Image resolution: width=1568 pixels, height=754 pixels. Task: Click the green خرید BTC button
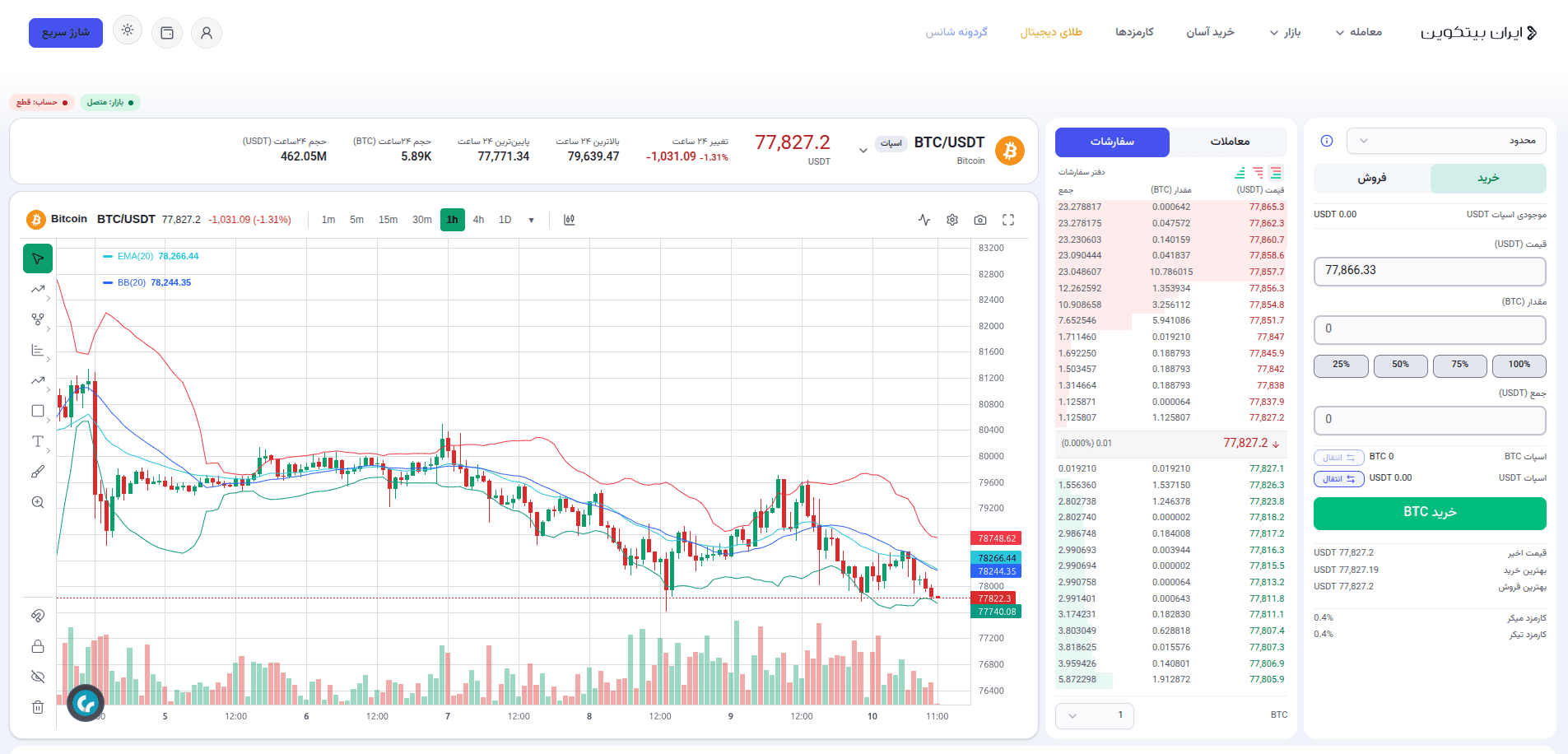click(1430, 513)
